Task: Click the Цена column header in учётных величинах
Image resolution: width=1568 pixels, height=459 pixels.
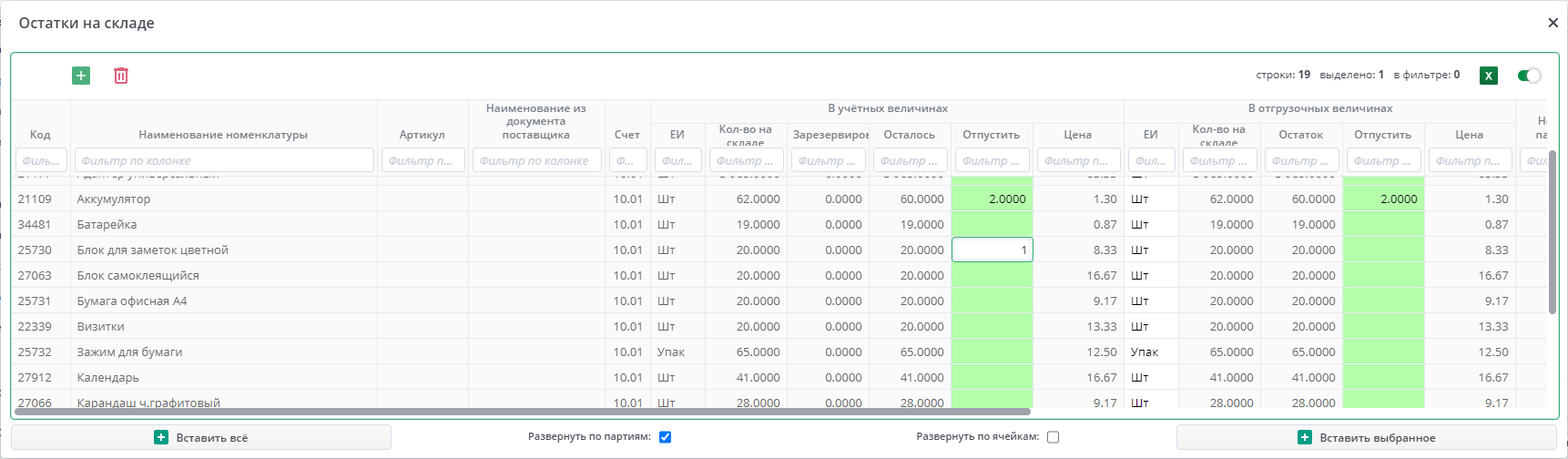Action: pyautogui.click(x=1077, y=135)
